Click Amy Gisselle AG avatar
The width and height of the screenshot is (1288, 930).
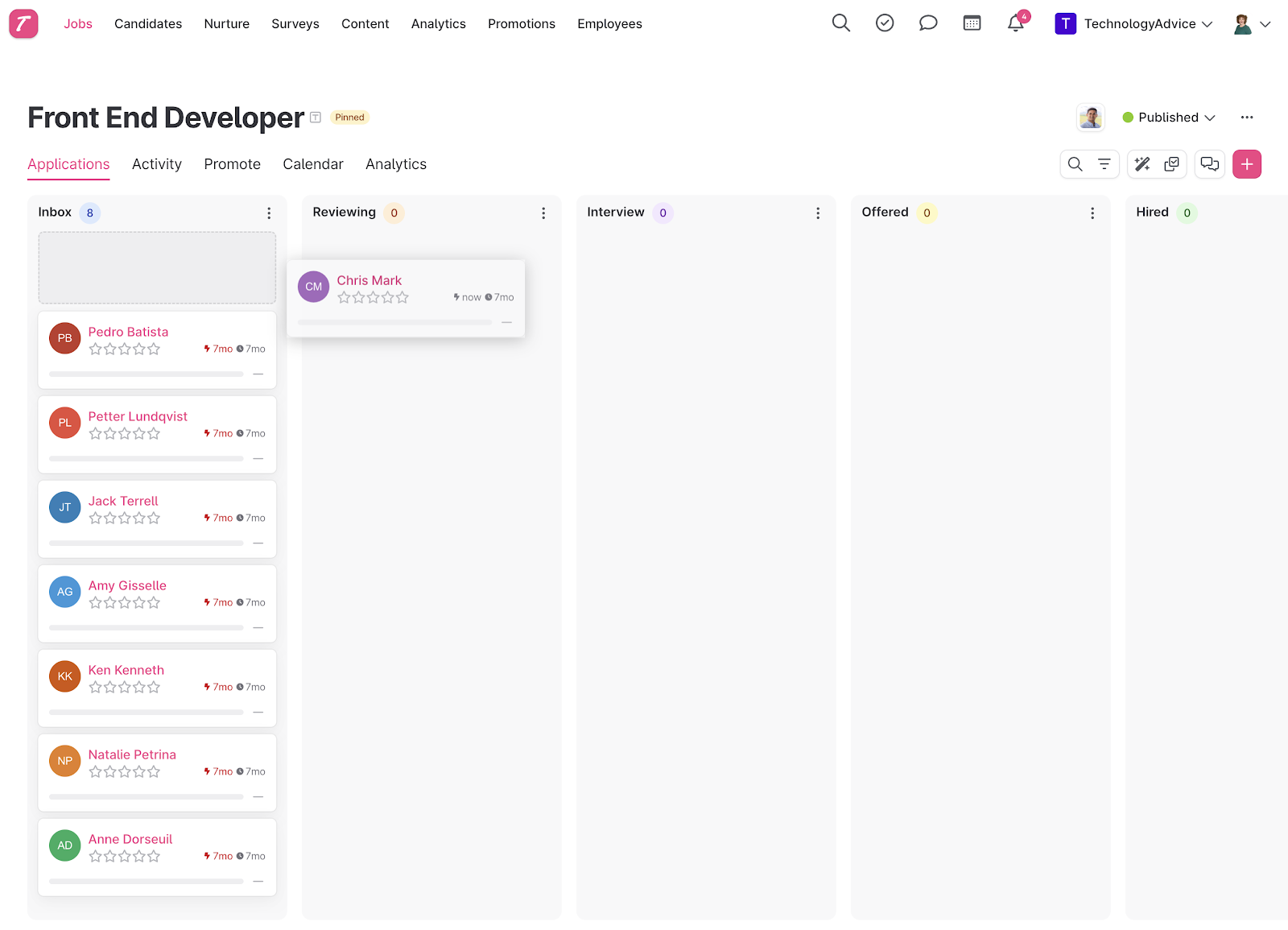(65, 592)
